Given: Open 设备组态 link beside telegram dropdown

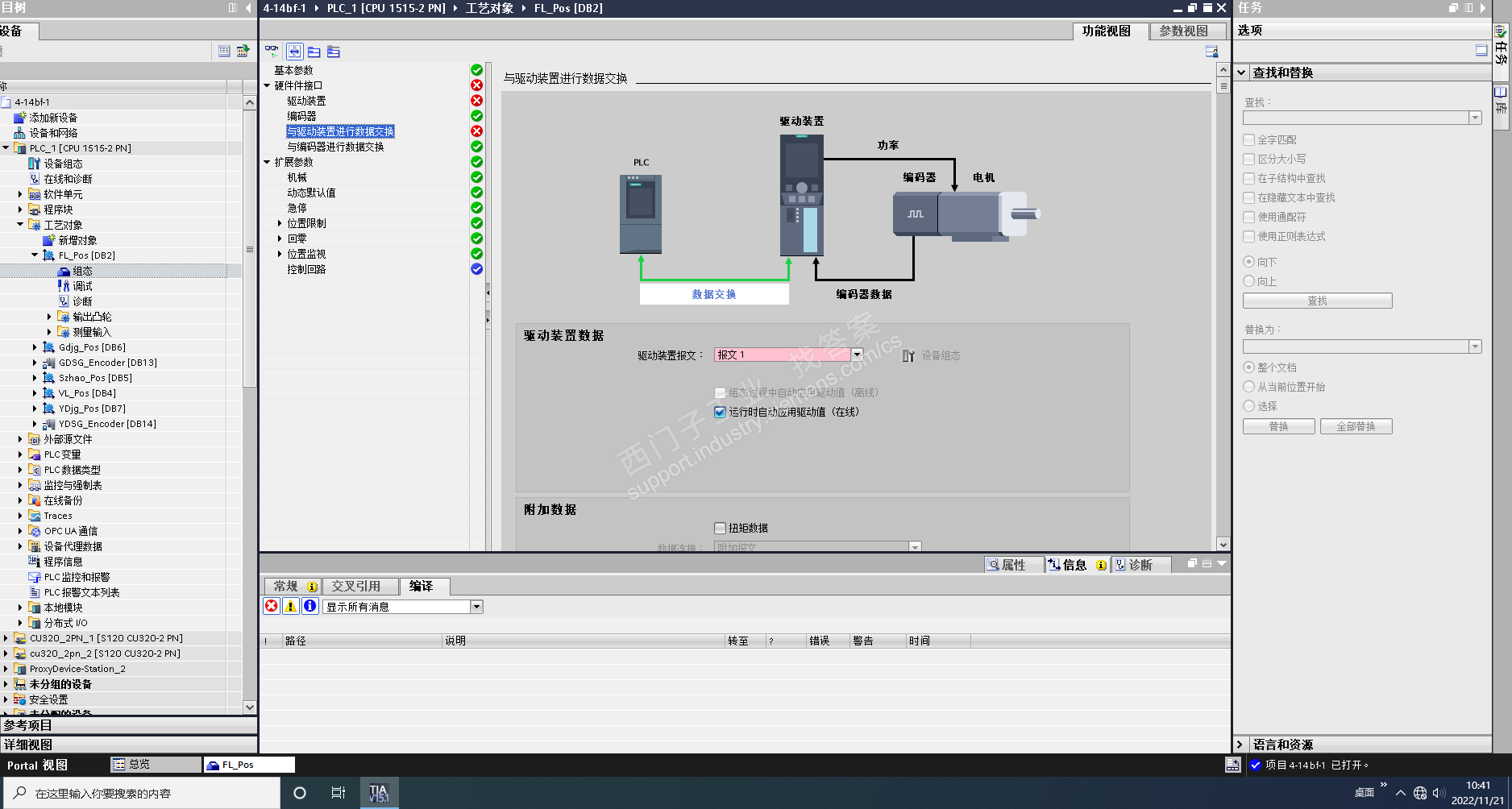Looking at the screenshot, I should pos(932,355).
